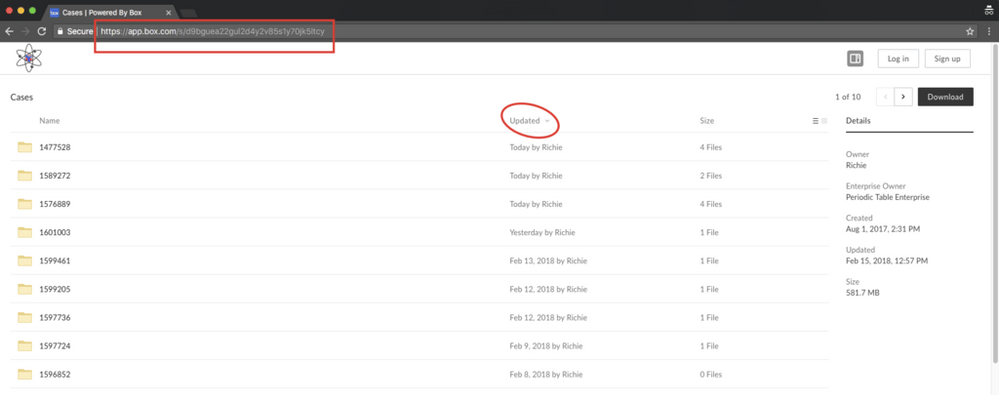Open folder name 1589272

coord(55,176)
